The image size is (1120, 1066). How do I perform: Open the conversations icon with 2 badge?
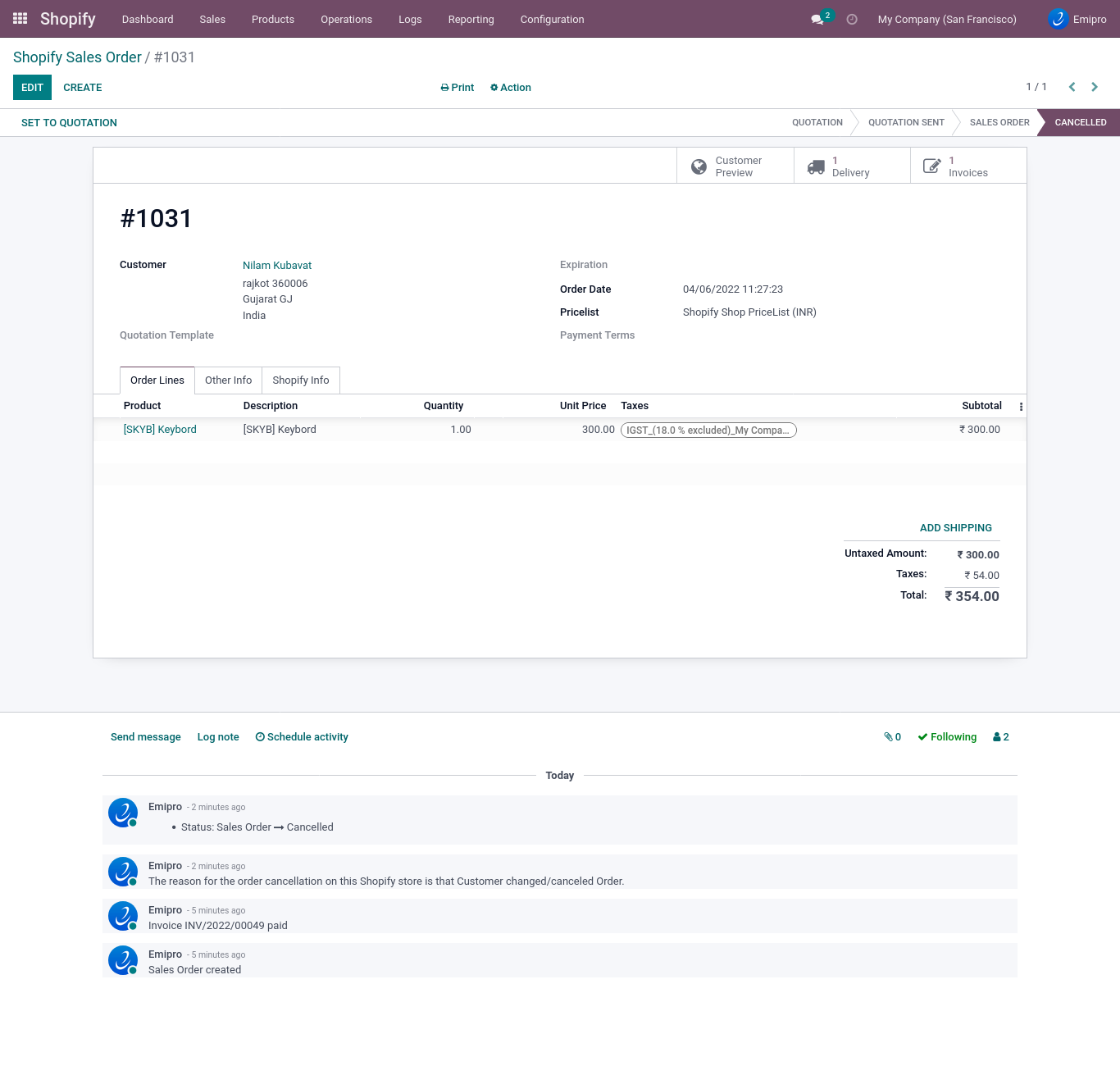(818, 19)
